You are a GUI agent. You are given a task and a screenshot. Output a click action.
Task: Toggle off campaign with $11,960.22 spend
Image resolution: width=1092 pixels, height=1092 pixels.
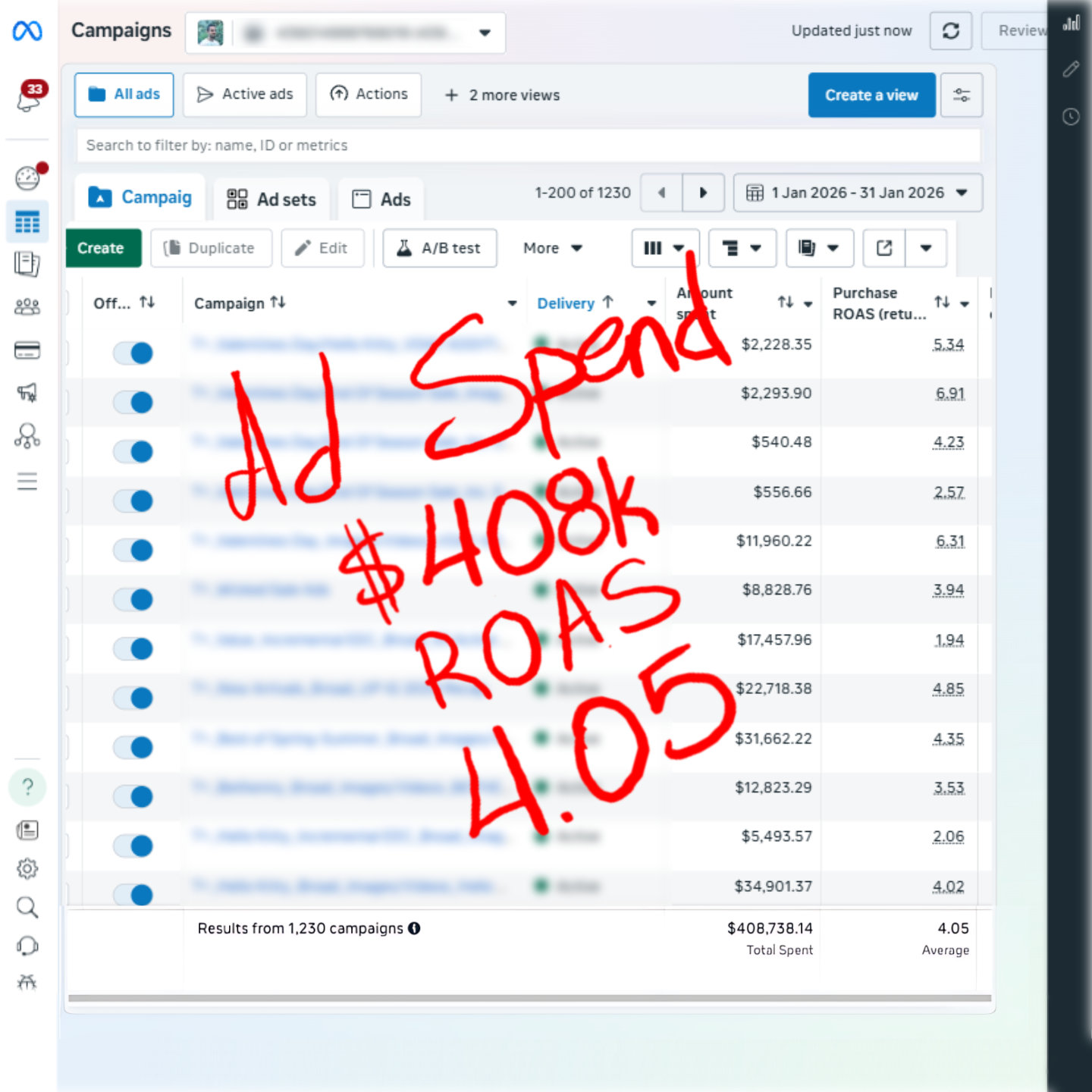pos(133,550)
